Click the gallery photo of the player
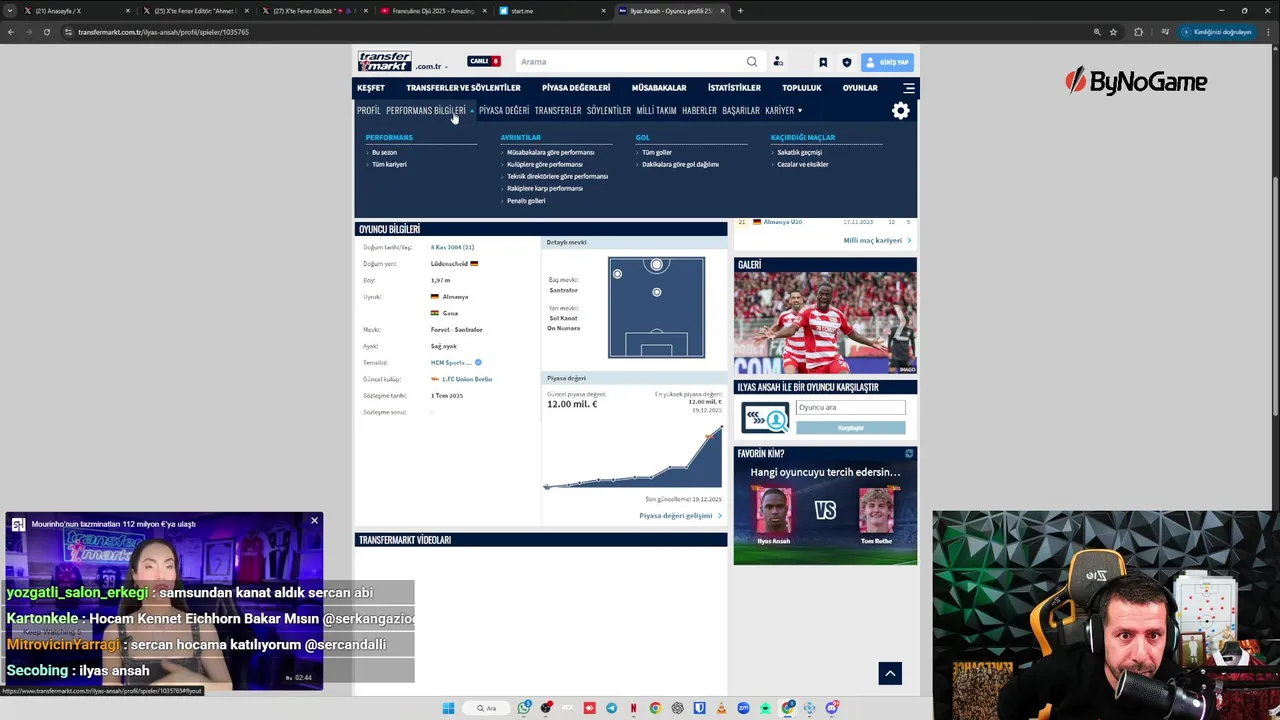 pyautogui.click(x=825, y=324)
